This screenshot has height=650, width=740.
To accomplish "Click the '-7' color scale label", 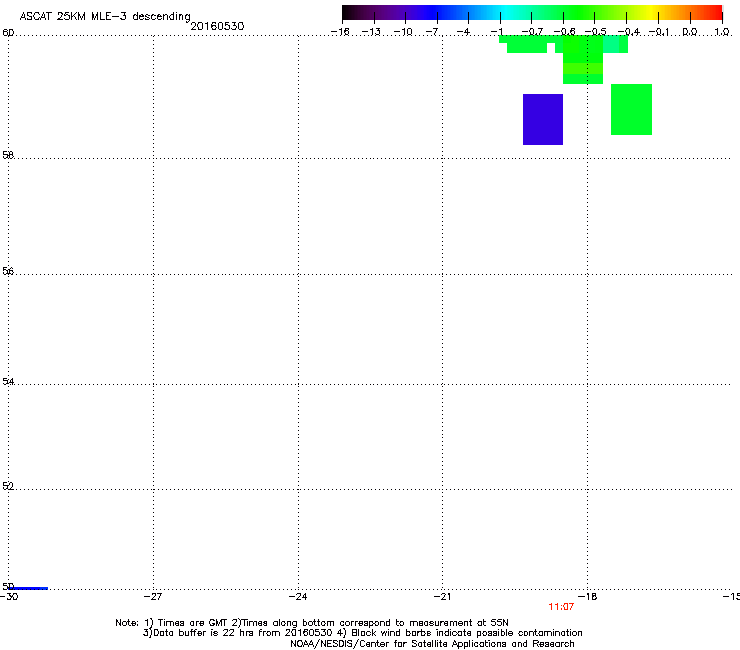I will 433,32.
